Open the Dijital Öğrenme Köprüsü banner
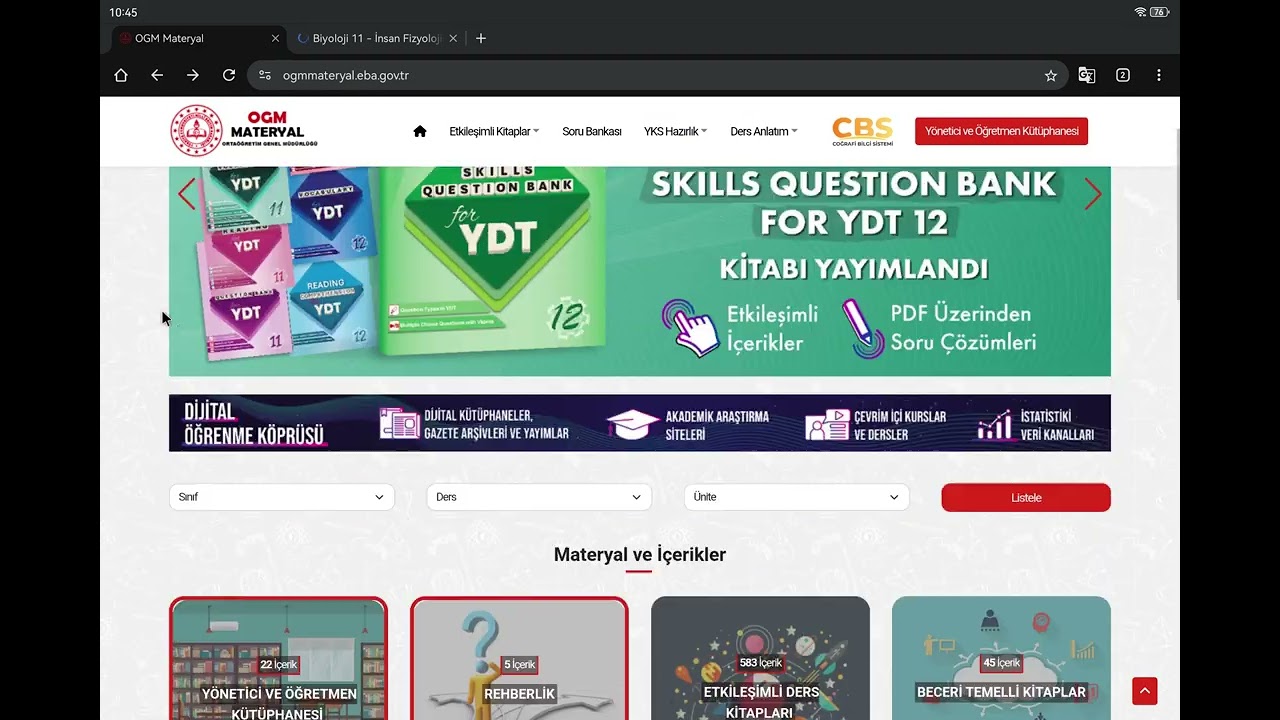This screenshot has width=1280, height=720. (640, 423)
